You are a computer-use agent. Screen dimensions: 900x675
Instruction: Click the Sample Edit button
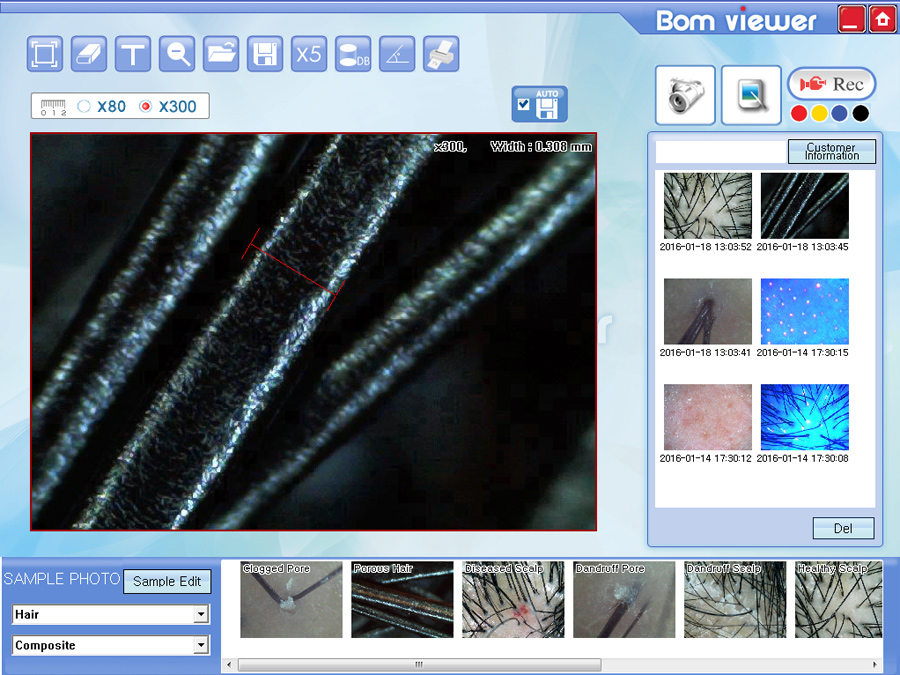[167, 581]
